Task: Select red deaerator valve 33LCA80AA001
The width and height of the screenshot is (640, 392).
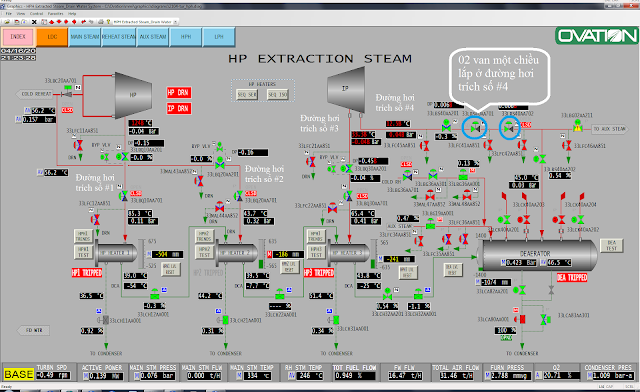Action: point(521,319)
